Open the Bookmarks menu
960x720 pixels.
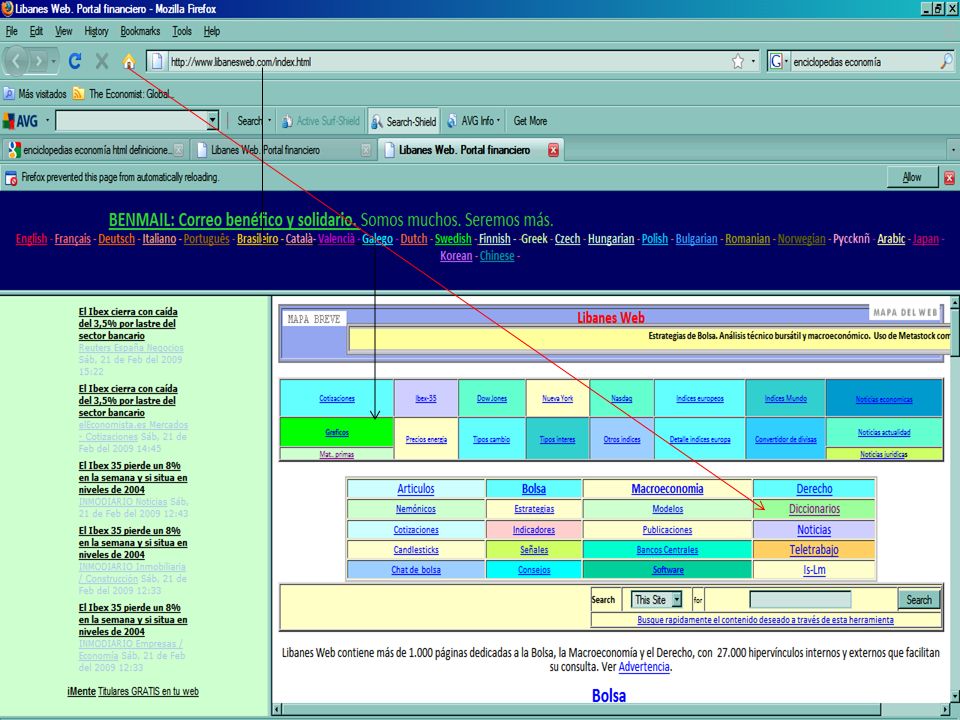(x=140, y=31)
